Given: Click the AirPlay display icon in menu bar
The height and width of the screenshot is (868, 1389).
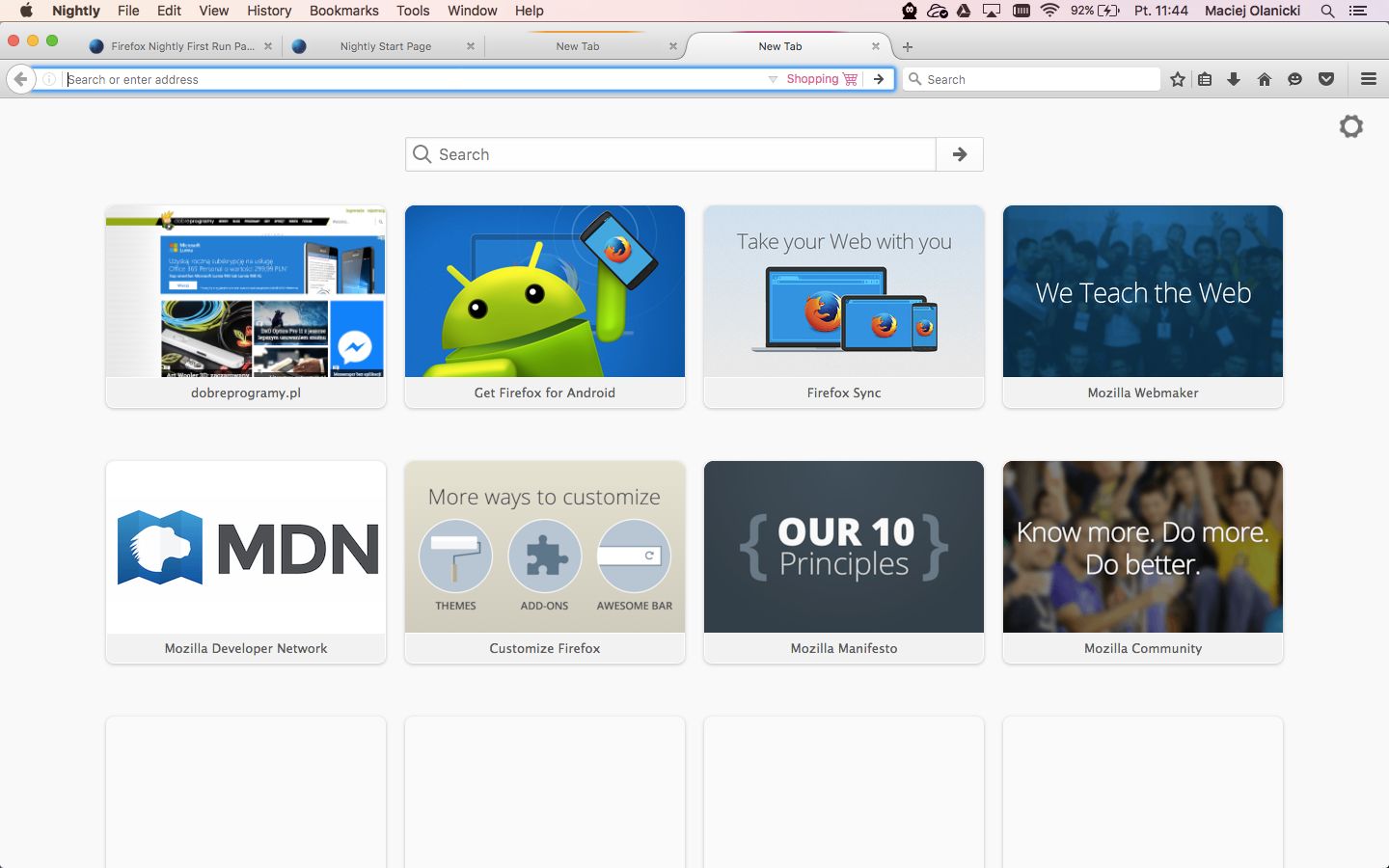Looking at the screenshot, I should click(992, 11).
